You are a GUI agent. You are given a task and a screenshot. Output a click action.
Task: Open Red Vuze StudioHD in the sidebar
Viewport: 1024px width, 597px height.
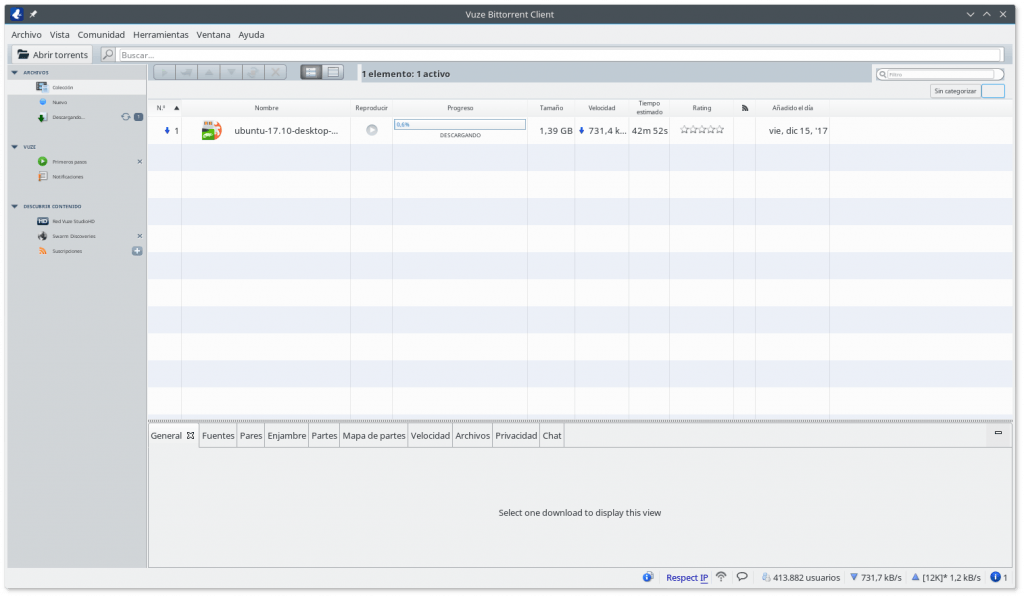click(73, 221)
